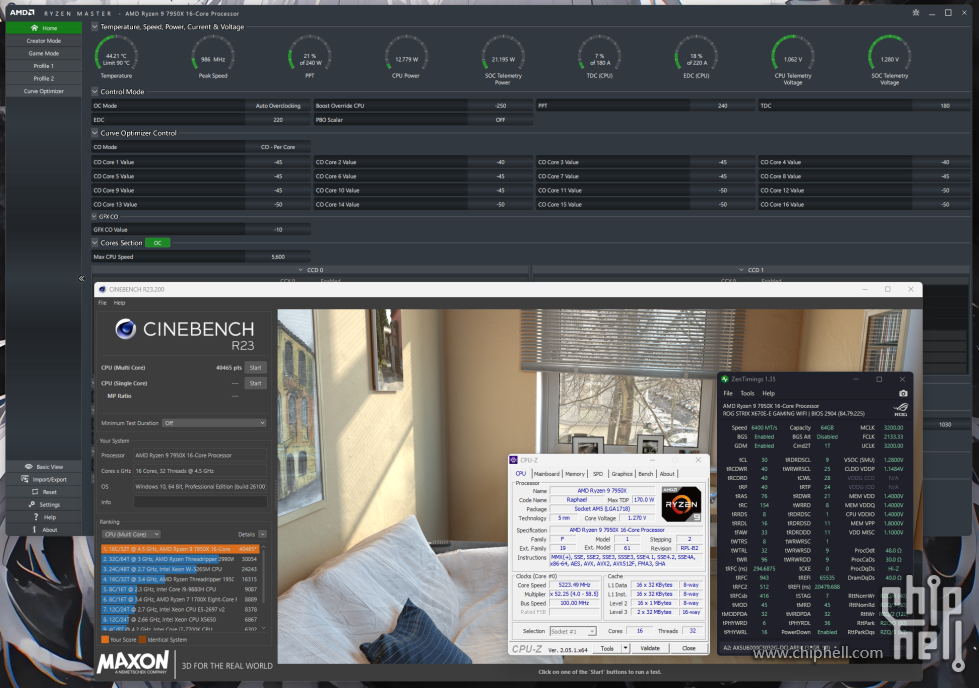Click the Cinebench ranking list scrollbar
Image resolution: width=979 pixels, height=688 pixels.
click(263, 587)
